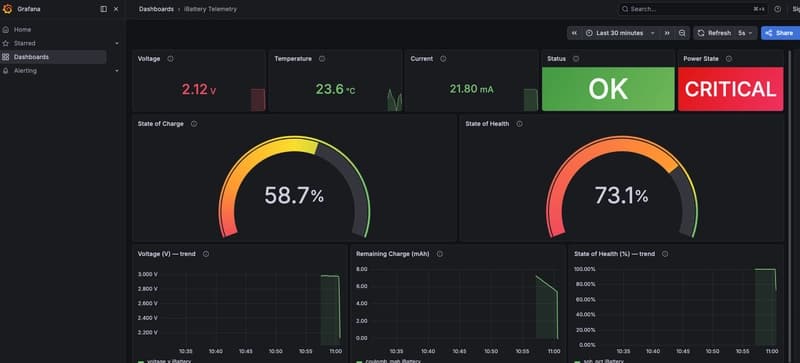Click the 2.12 V voltage value
The image size is (800, 363).
click(199, 90)
